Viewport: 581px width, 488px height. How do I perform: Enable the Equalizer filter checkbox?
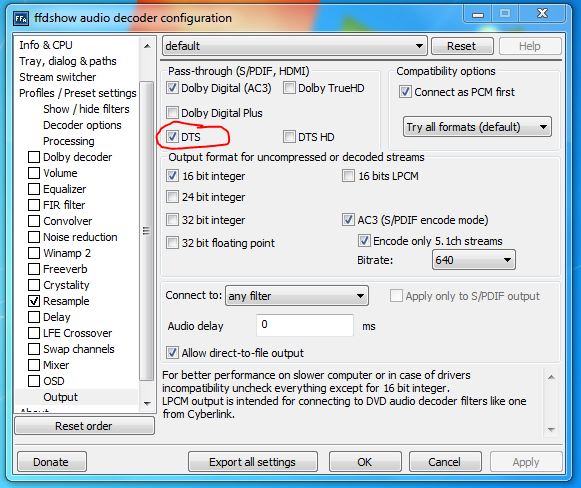(x=34, y=189)
